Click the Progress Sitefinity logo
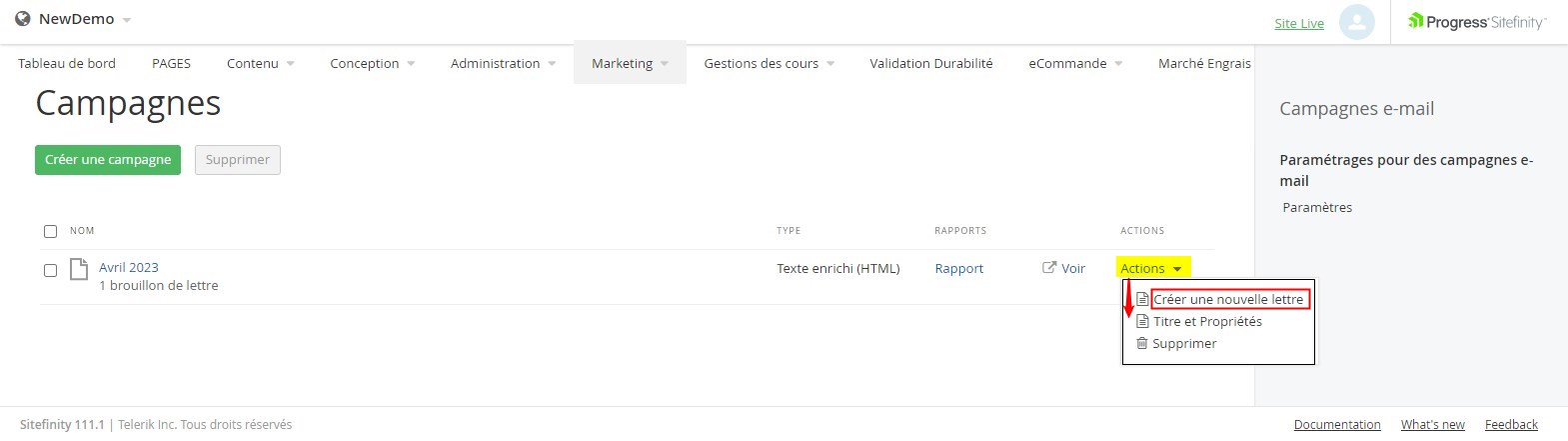1568x441 pixels. pos(1476,22)
